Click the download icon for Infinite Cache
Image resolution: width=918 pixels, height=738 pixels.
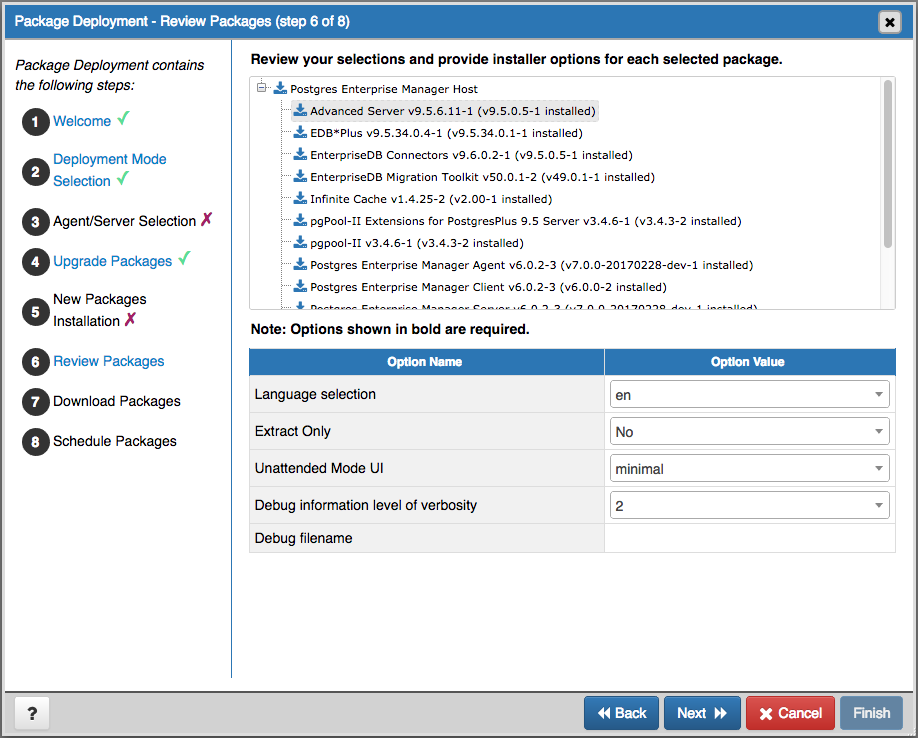[300, 198]
